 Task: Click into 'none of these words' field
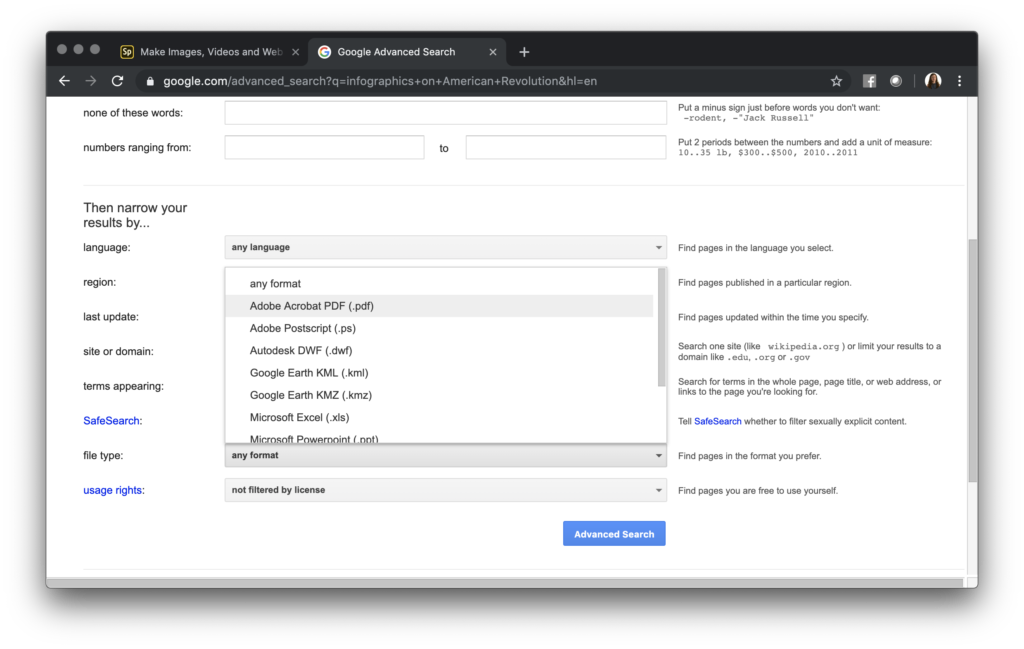[445, 112]
